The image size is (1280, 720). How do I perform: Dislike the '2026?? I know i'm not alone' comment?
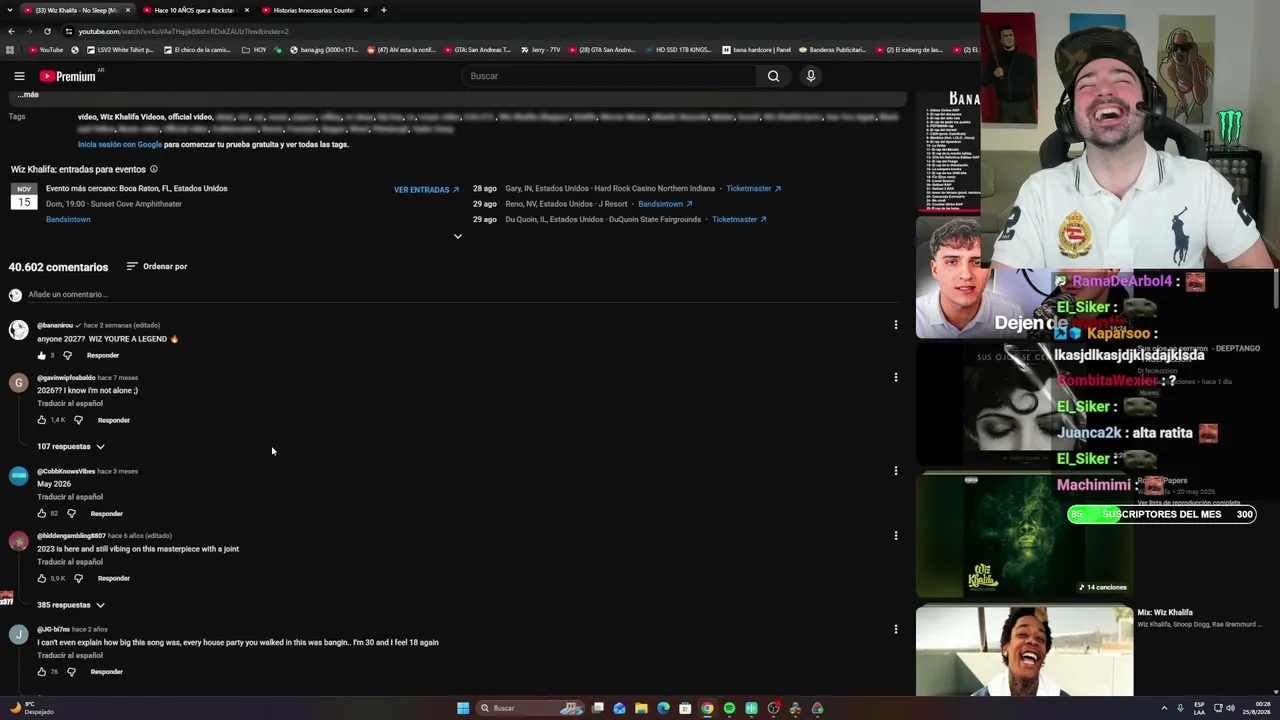[x=79, y=420]
